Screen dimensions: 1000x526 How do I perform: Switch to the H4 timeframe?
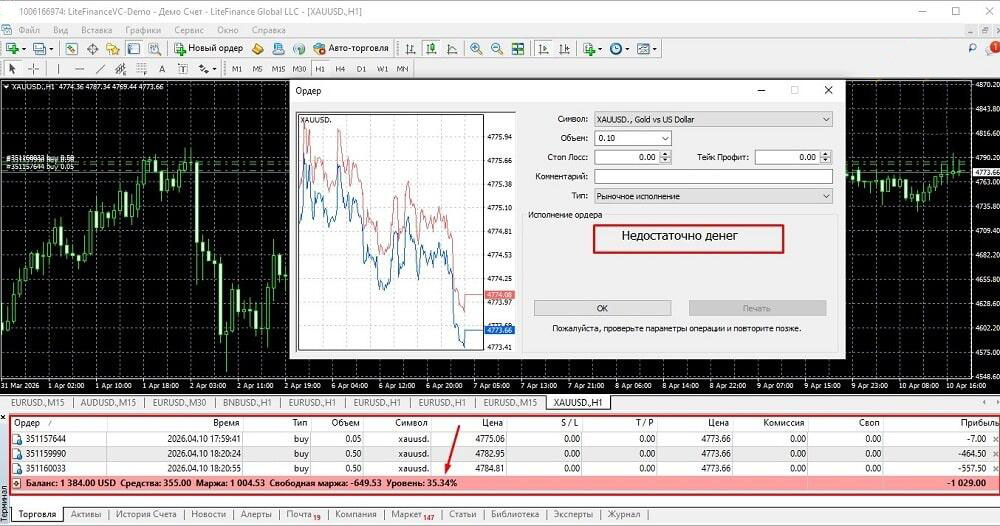(340, 69)
